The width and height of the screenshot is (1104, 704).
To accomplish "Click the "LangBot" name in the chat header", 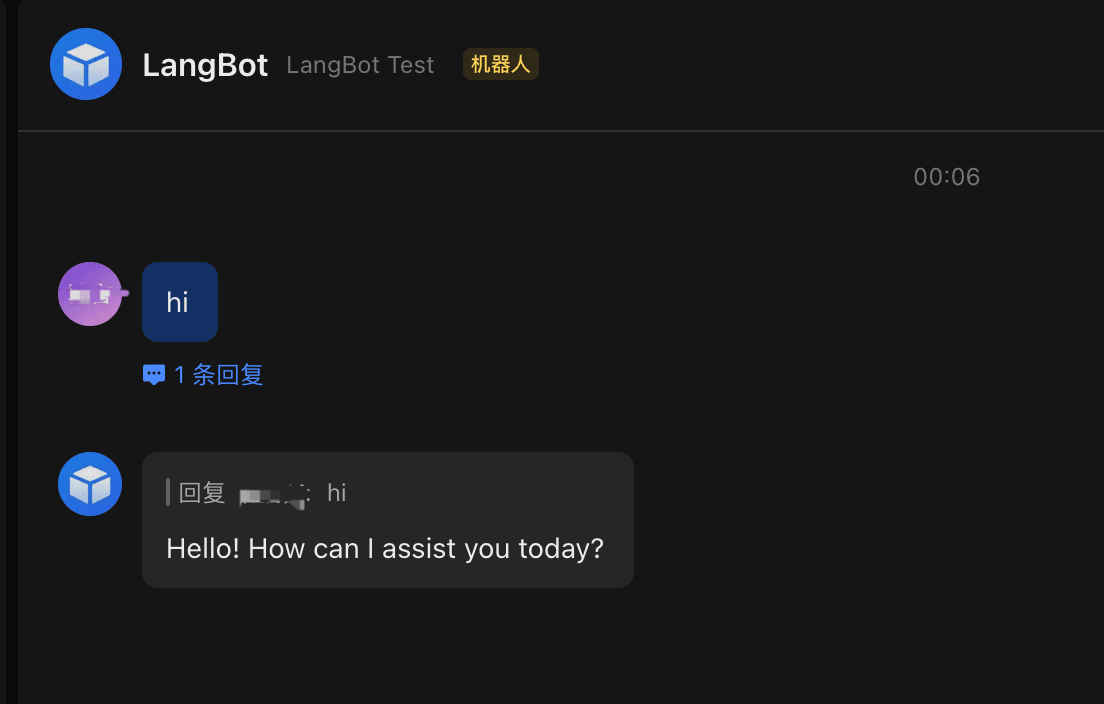I will 205,64.
